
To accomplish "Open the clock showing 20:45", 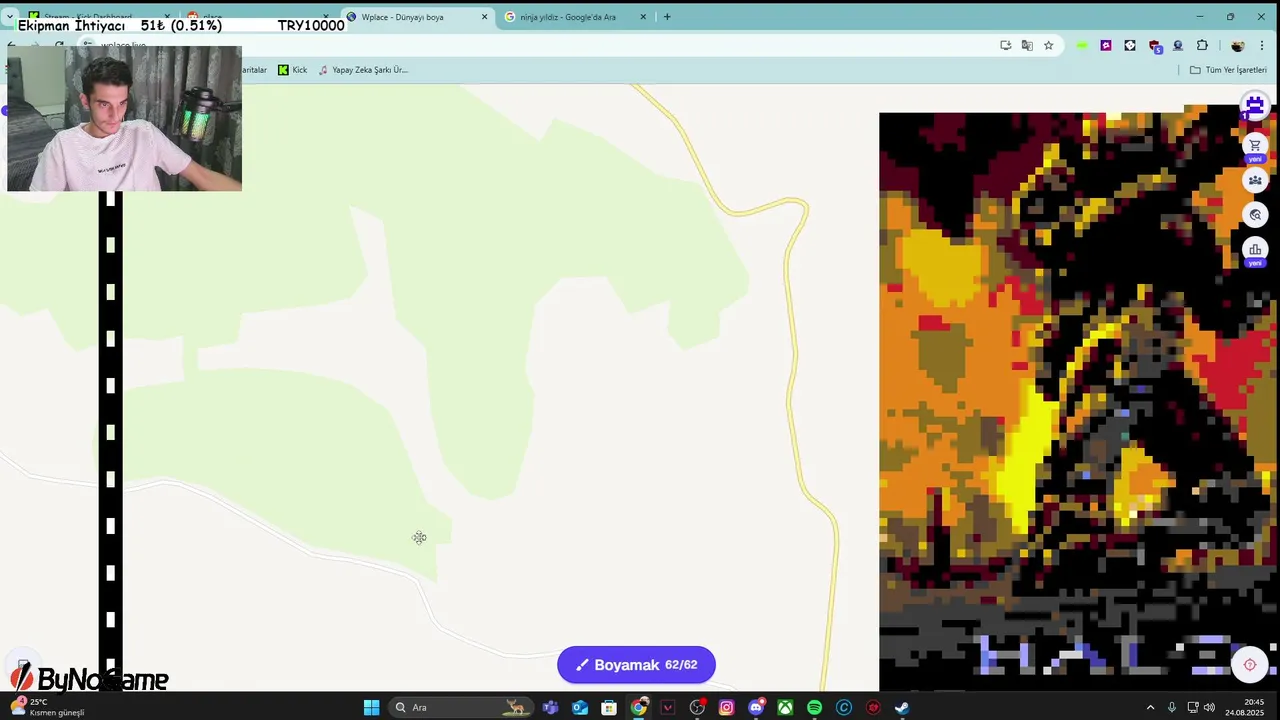I will 1244,708.
